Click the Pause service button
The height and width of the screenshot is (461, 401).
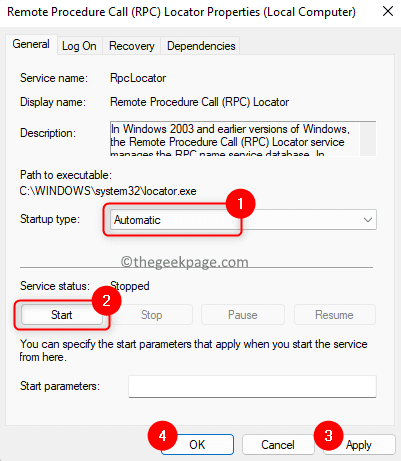click(243, 315)
